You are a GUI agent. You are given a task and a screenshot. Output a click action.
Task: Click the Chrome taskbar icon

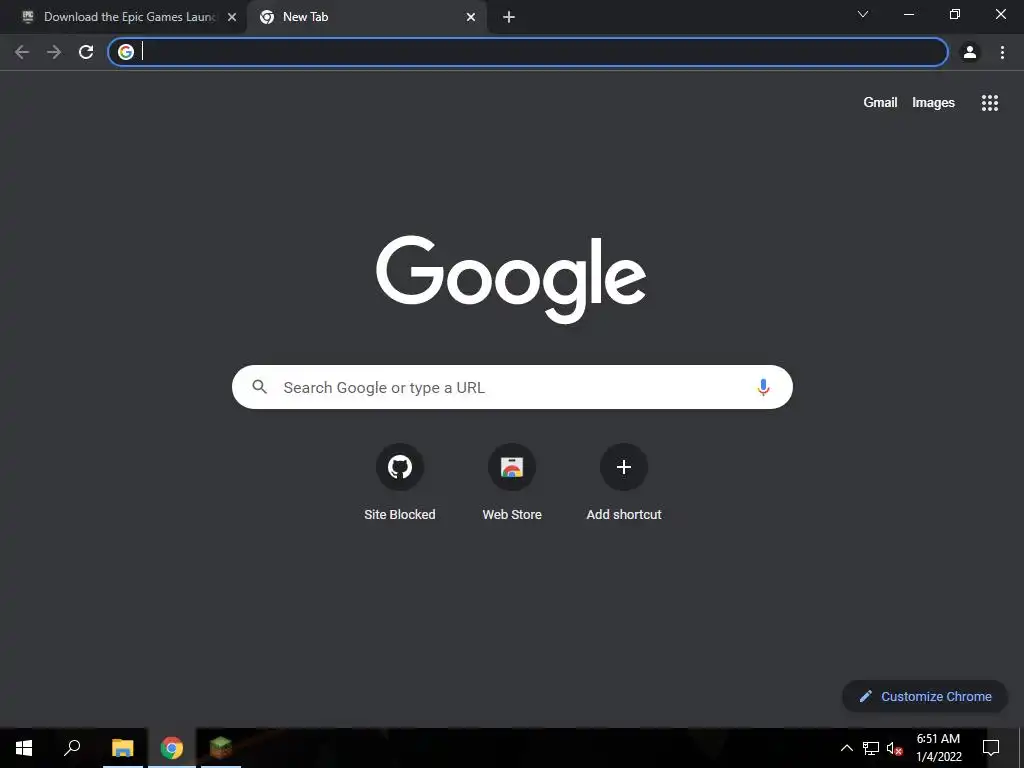coord(172,748)
